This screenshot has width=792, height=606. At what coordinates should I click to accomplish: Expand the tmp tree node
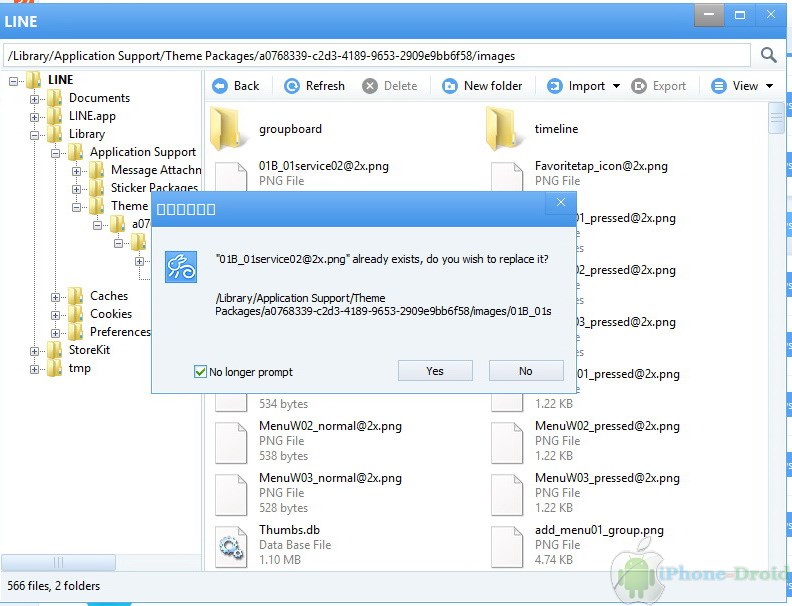click(x=34, y=369)
